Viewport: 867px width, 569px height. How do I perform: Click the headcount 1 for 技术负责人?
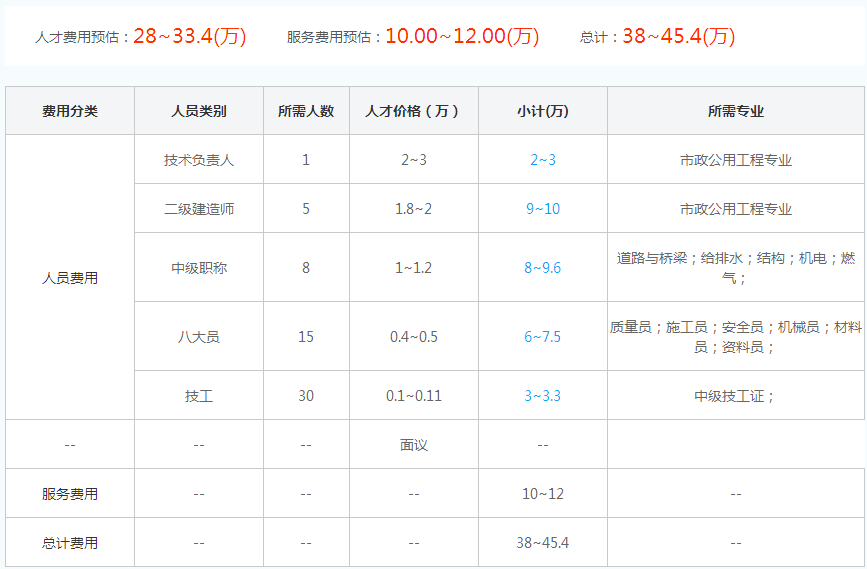pos(306,160)
